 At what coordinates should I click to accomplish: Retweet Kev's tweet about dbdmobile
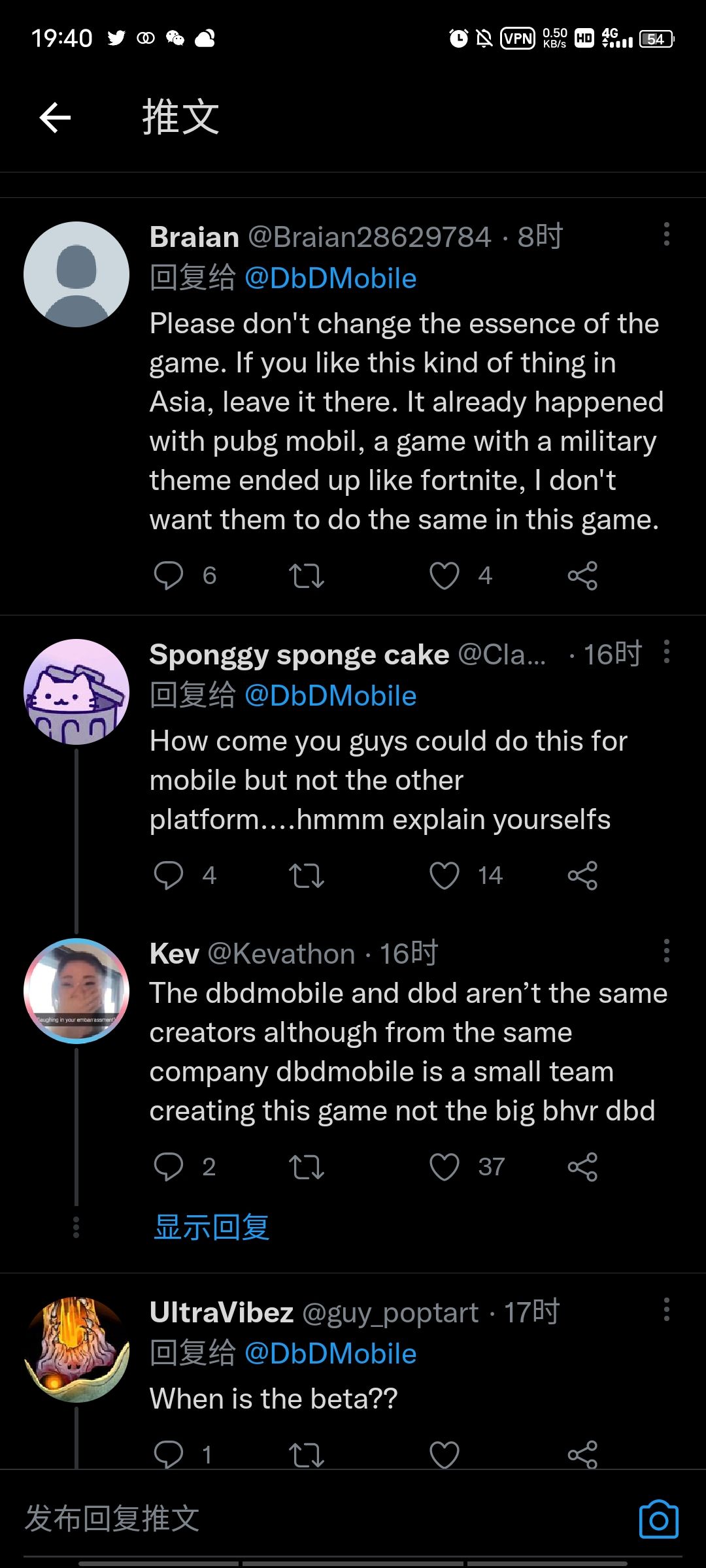[x=307, y=1167]
